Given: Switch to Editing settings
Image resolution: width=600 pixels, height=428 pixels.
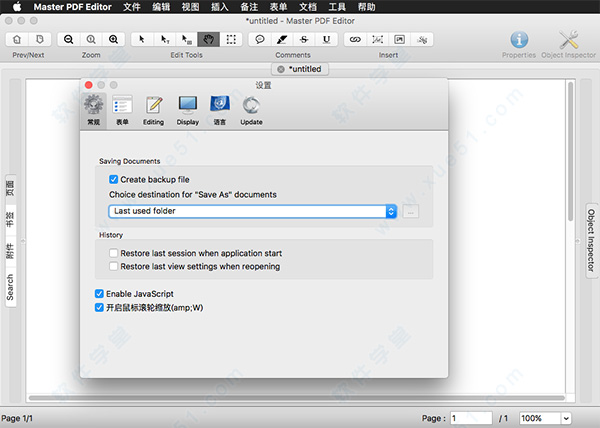Looking at the screenshot, I should (x=153, y=110).
